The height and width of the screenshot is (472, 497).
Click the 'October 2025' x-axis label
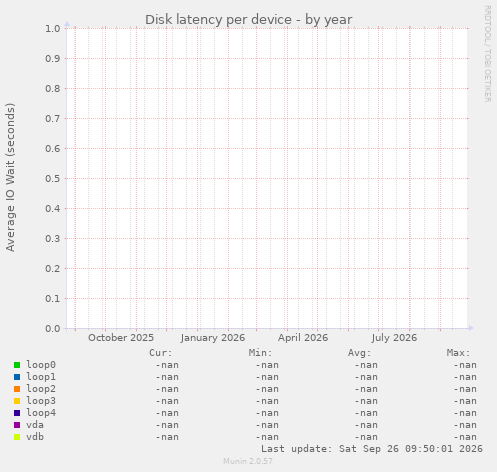click(x=121, y=338)
